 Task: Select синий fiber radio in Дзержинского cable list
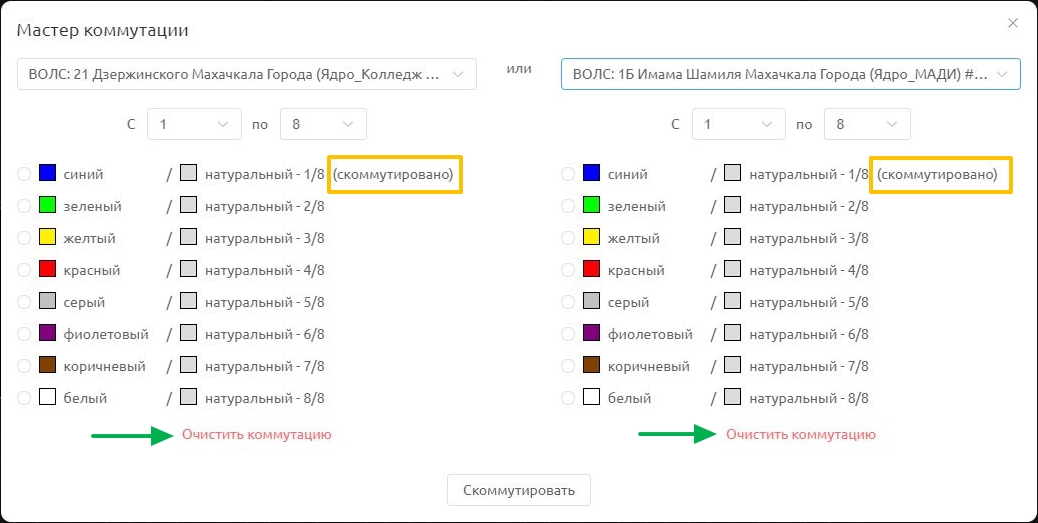pos(24,174)
